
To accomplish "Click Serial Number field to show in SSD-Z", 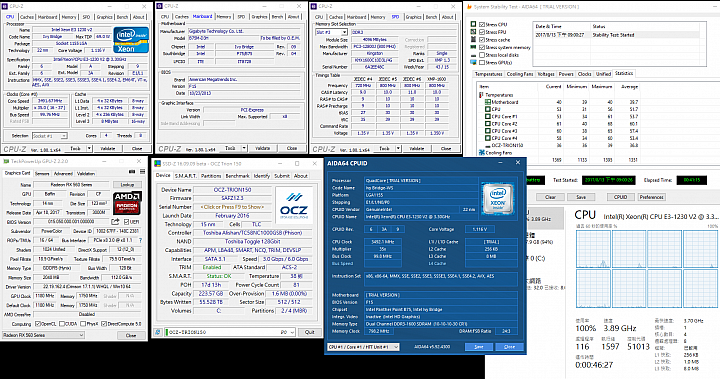I will 232,207.
